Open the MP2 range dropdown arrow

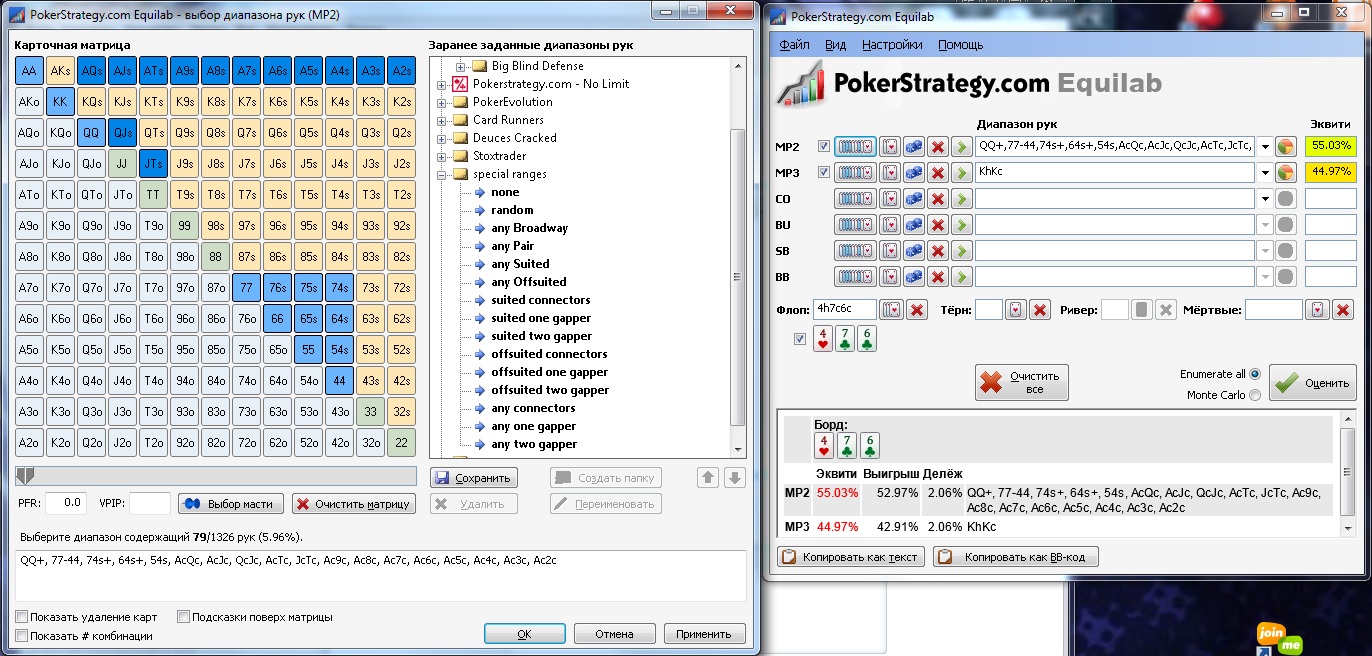(x=1265, y=146)
